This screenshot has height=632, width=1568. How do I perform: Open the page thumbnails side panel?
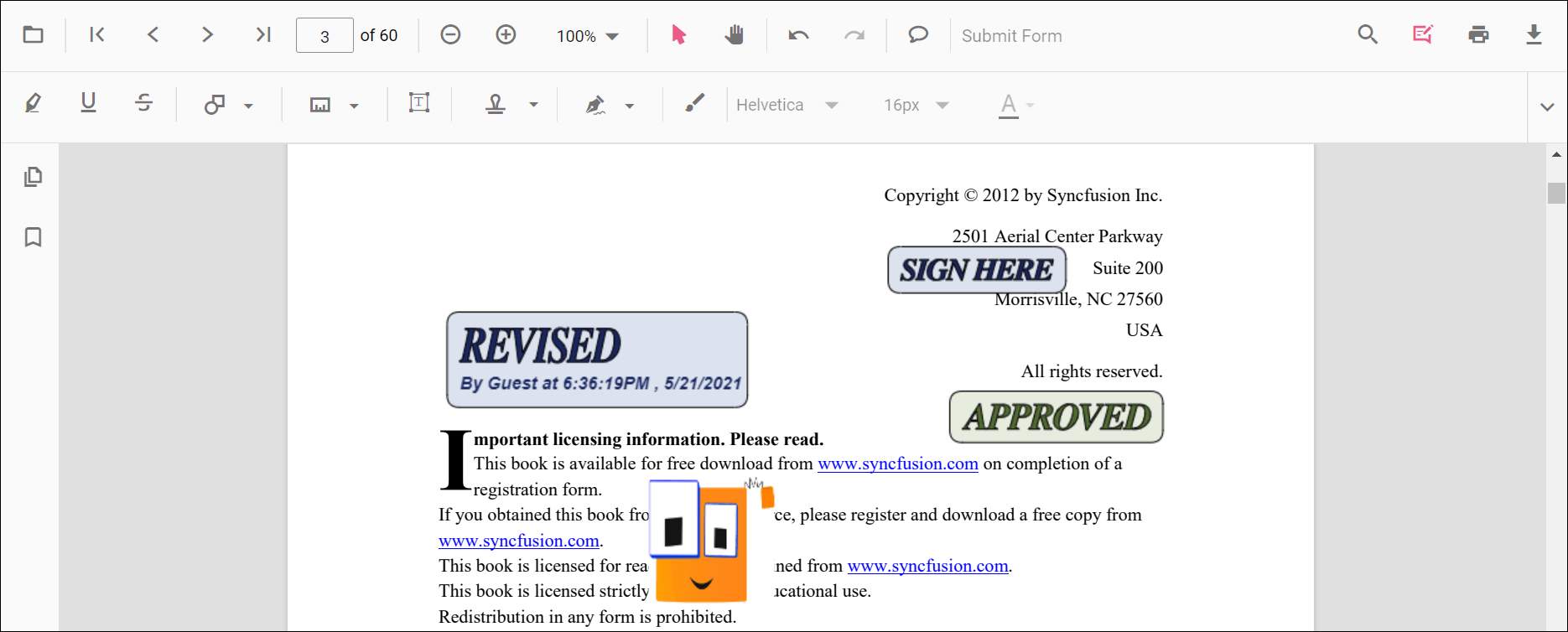coord(33,177)
